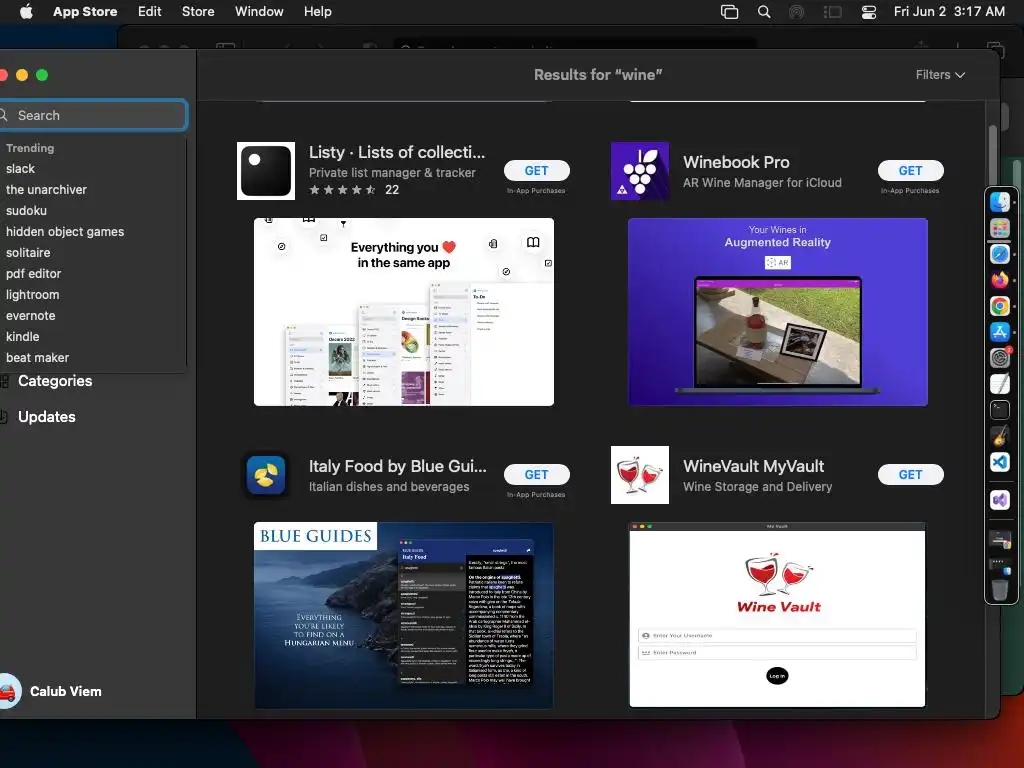
Task: Get Winebook Pro
Action: tap(910, 170)
